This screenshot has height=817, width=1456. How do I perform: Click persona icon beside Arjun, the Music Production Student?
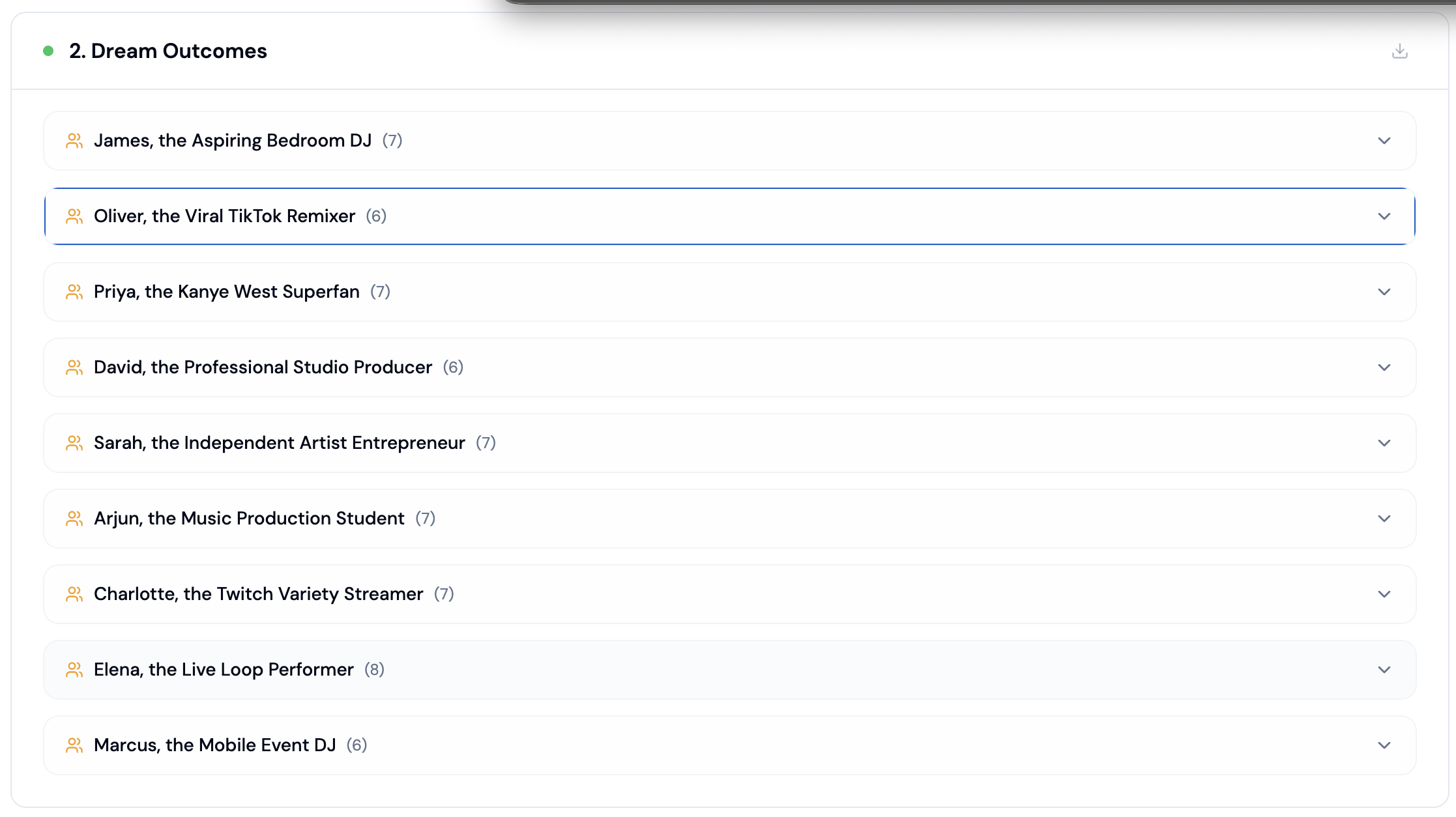coord(74,519)
